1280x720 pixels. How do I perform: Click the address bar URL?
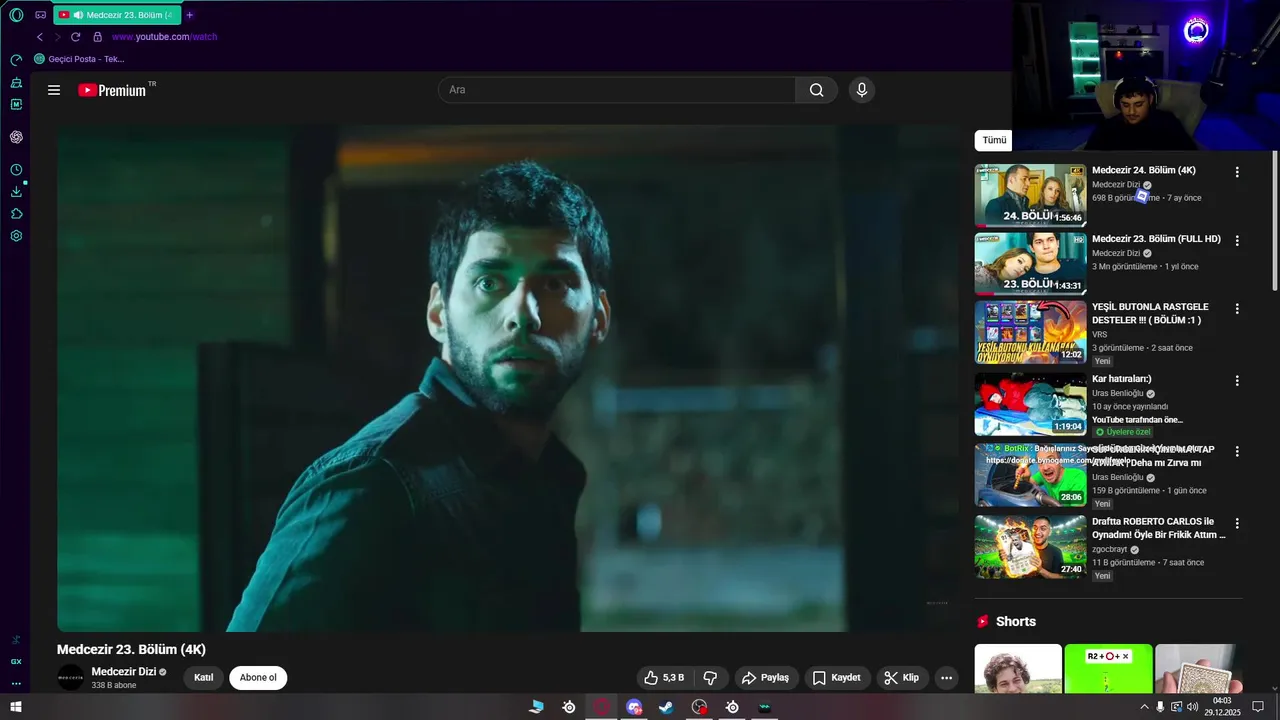[164, 37]
